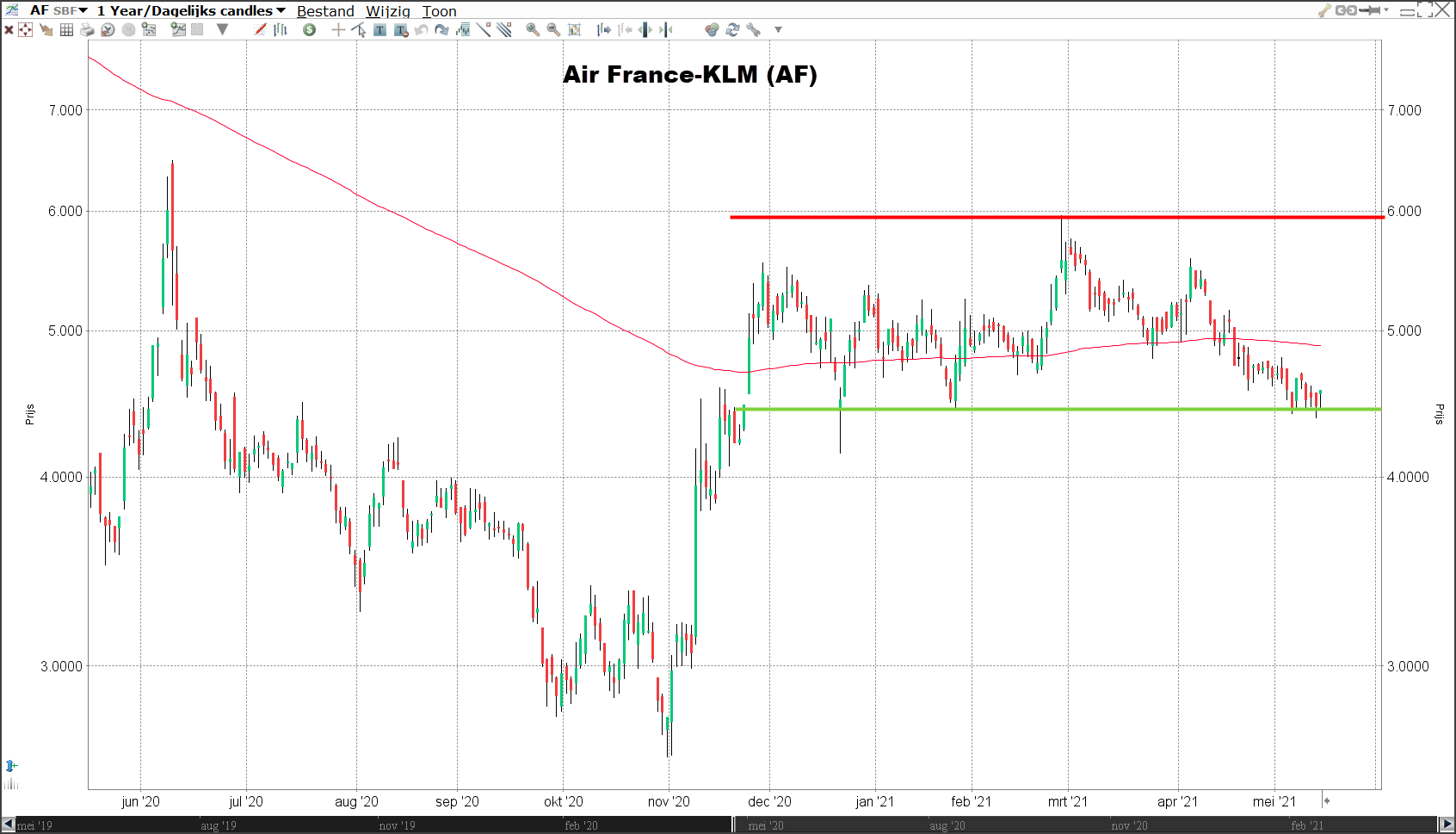Click the shift chart right arrow icon
The width and height of the screenshot is (1456, 834).
pyautogui.click(x=604, y=30)
